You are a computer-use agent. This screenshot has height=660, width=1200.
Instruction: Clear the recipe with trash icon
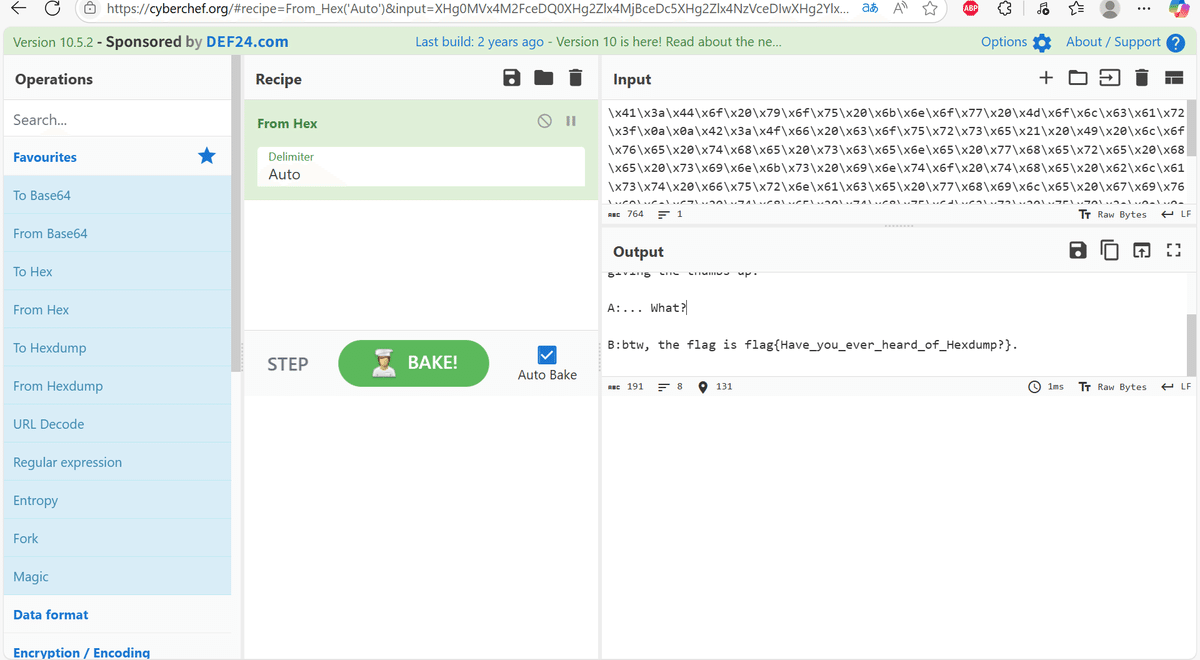point(575,77)
